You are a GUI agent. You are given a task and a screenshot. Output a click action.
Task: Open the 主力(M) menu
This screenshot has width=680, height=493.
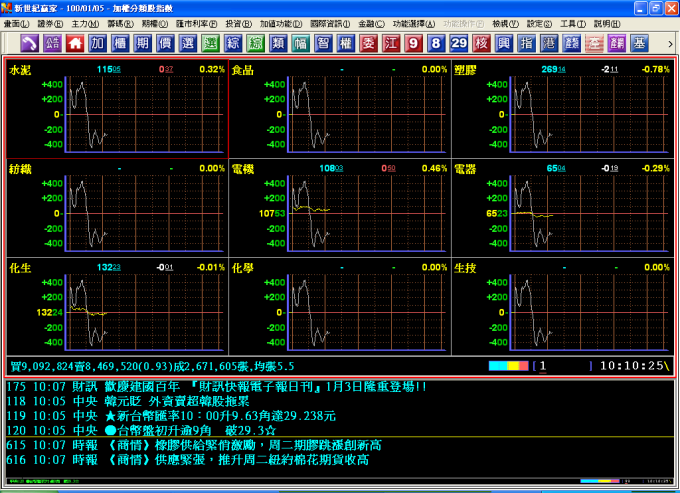tap(85, 24)
